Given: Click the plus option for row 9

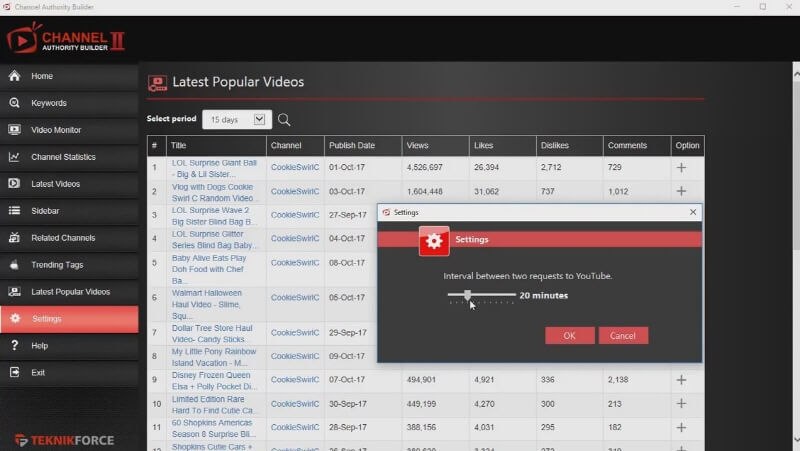Looking at the screenshot, I should [x=681, y=380].
